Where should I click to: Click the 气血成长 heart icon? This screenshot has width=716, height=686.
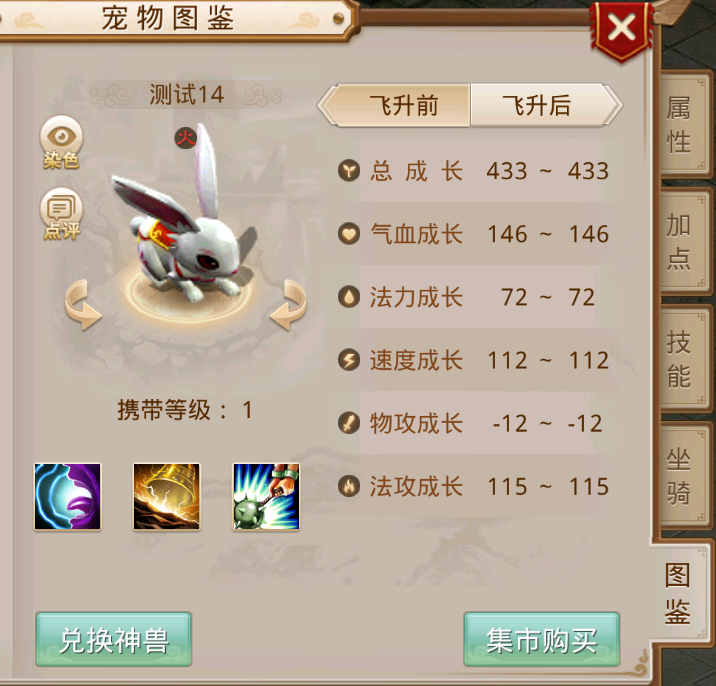click(349, 234)
